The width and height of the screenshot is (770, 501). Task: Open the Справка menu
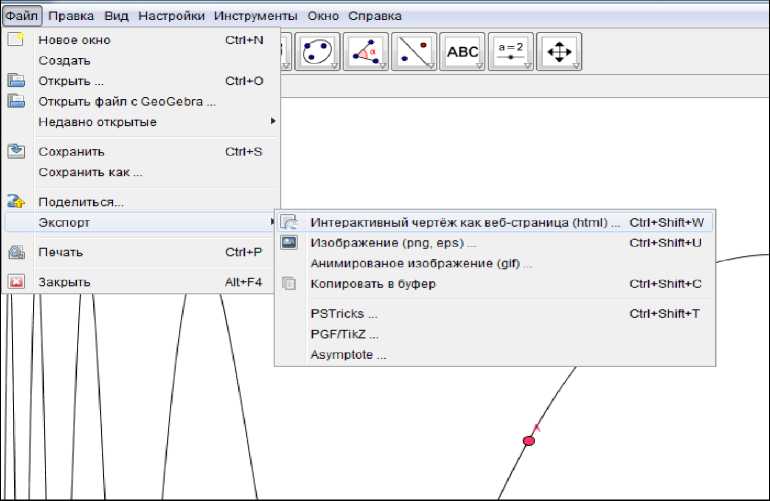[x=375, y=16]
